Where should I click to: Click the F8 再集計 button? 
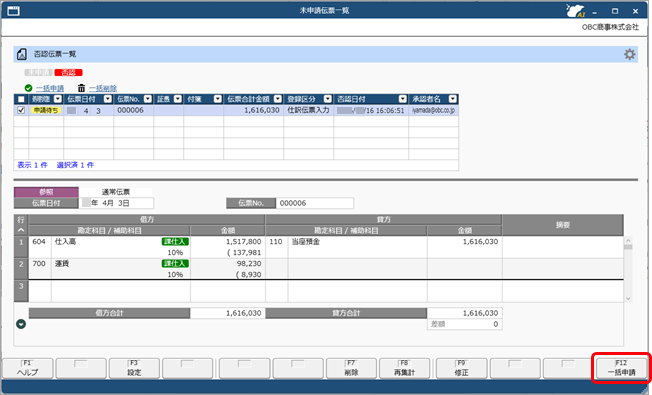coord(404,368)
